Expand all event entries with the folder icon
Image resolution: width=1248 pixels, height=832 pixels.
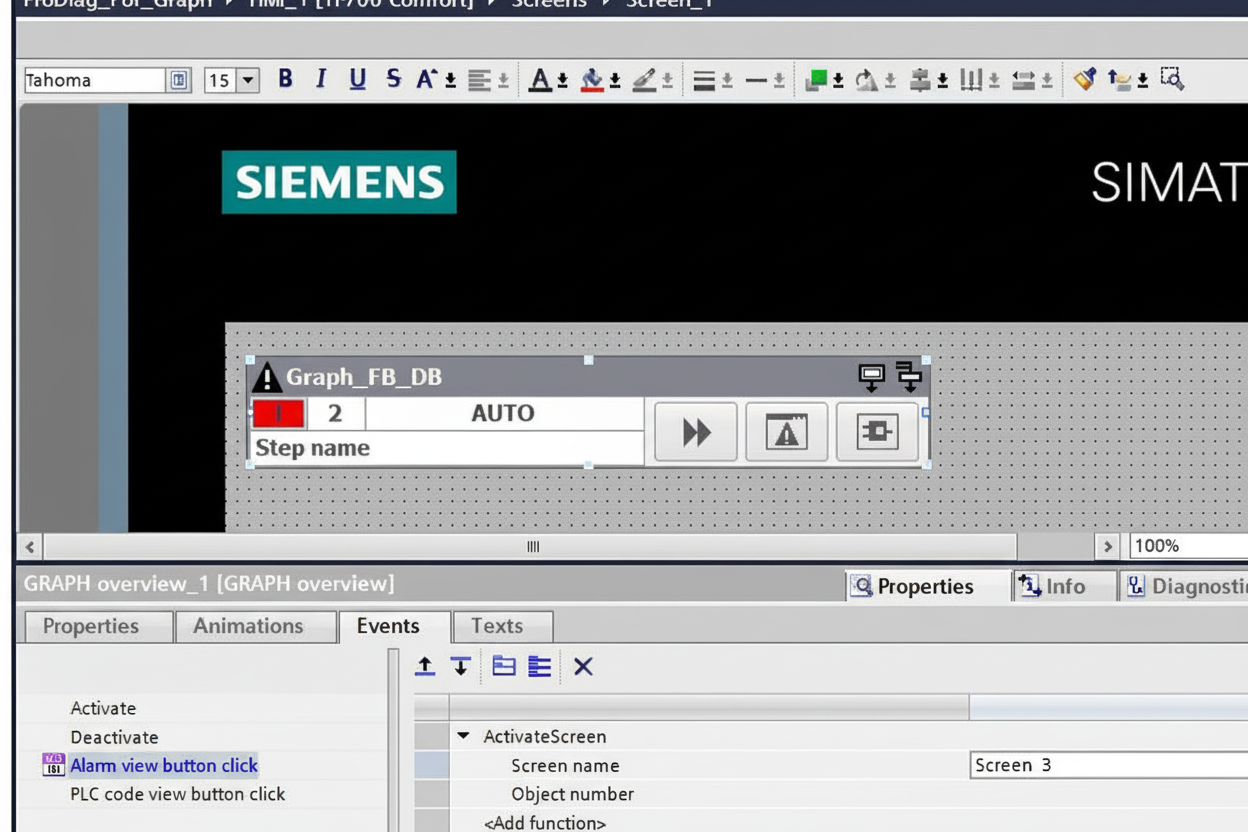coord(504,667)
